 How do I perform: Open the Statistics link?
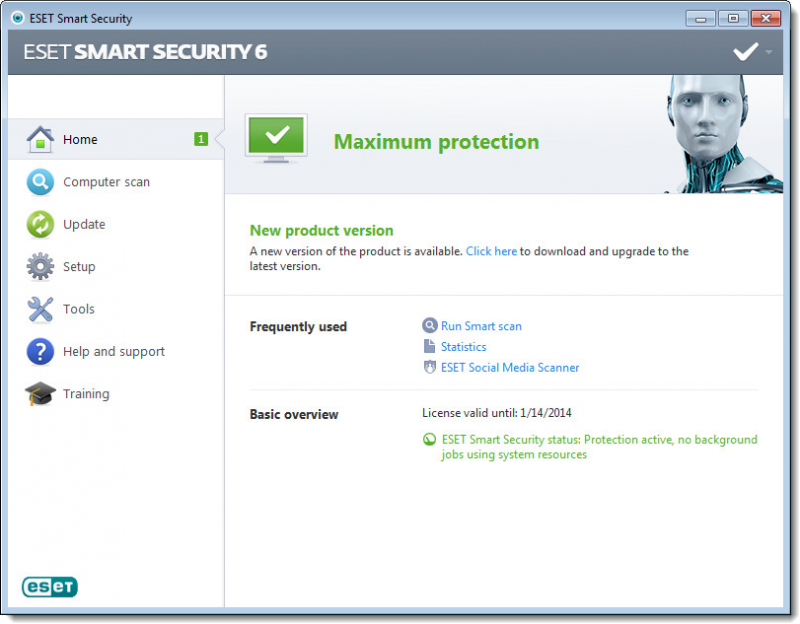(463, 347)
